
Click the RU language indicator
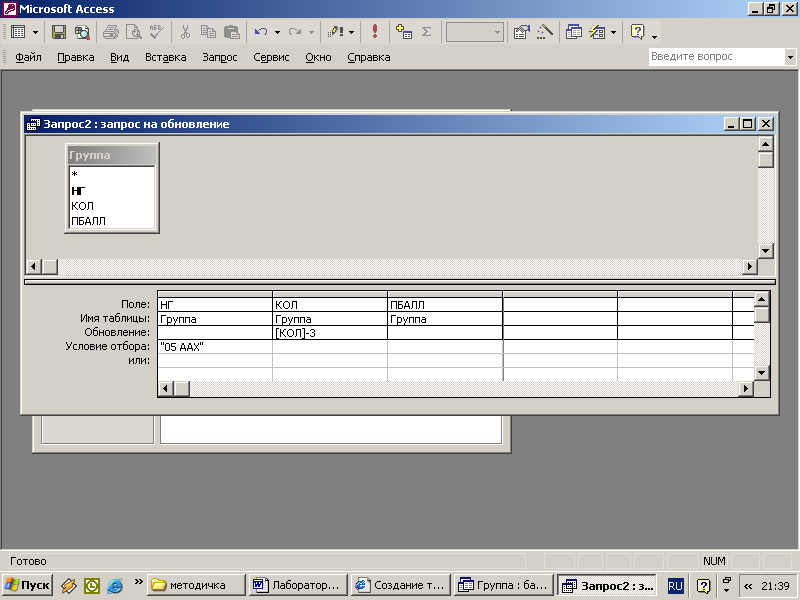tap(675, 586)
